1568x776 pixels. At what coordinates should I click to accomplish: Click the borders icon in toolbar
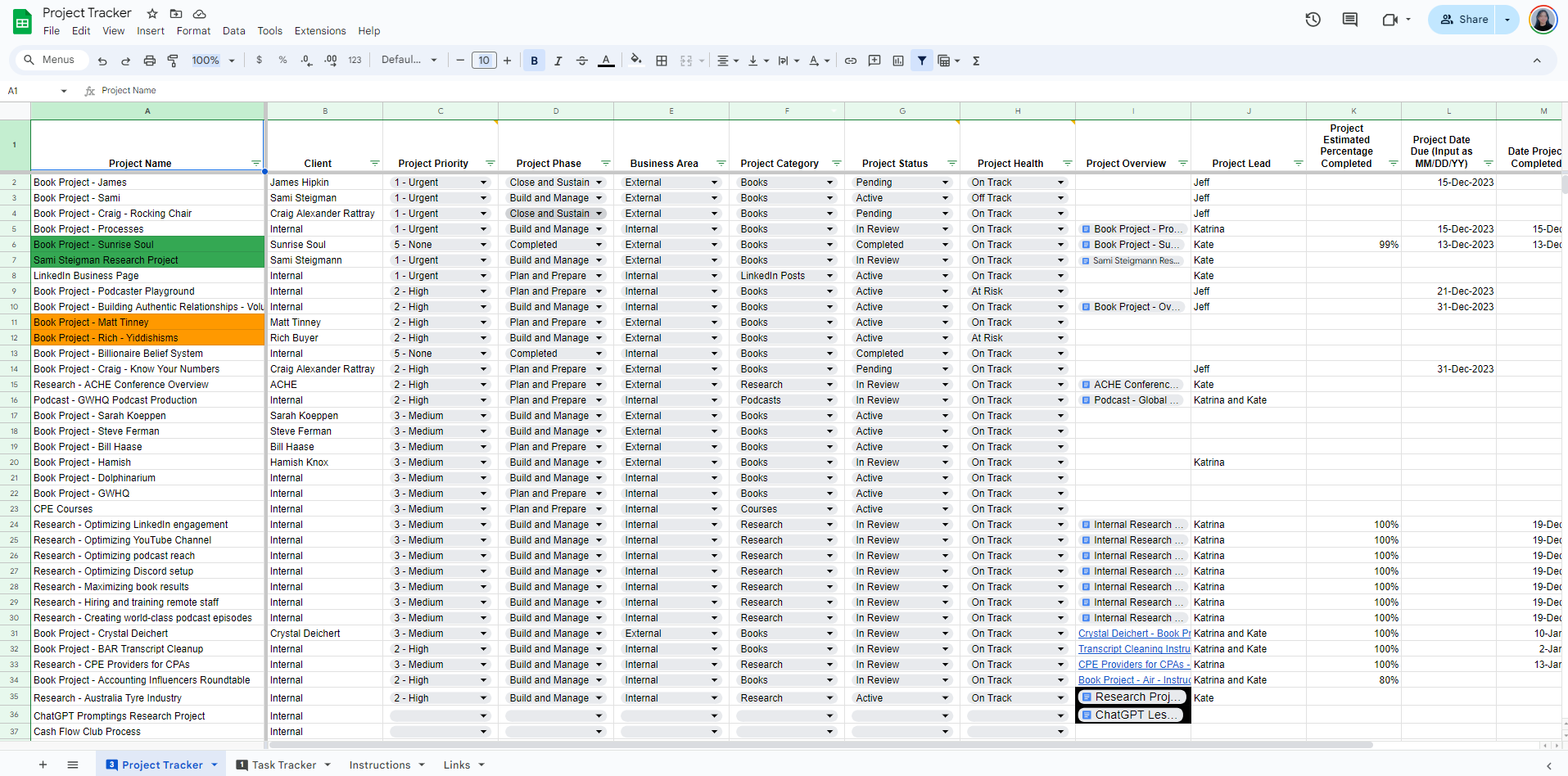(x=662, y=61)
